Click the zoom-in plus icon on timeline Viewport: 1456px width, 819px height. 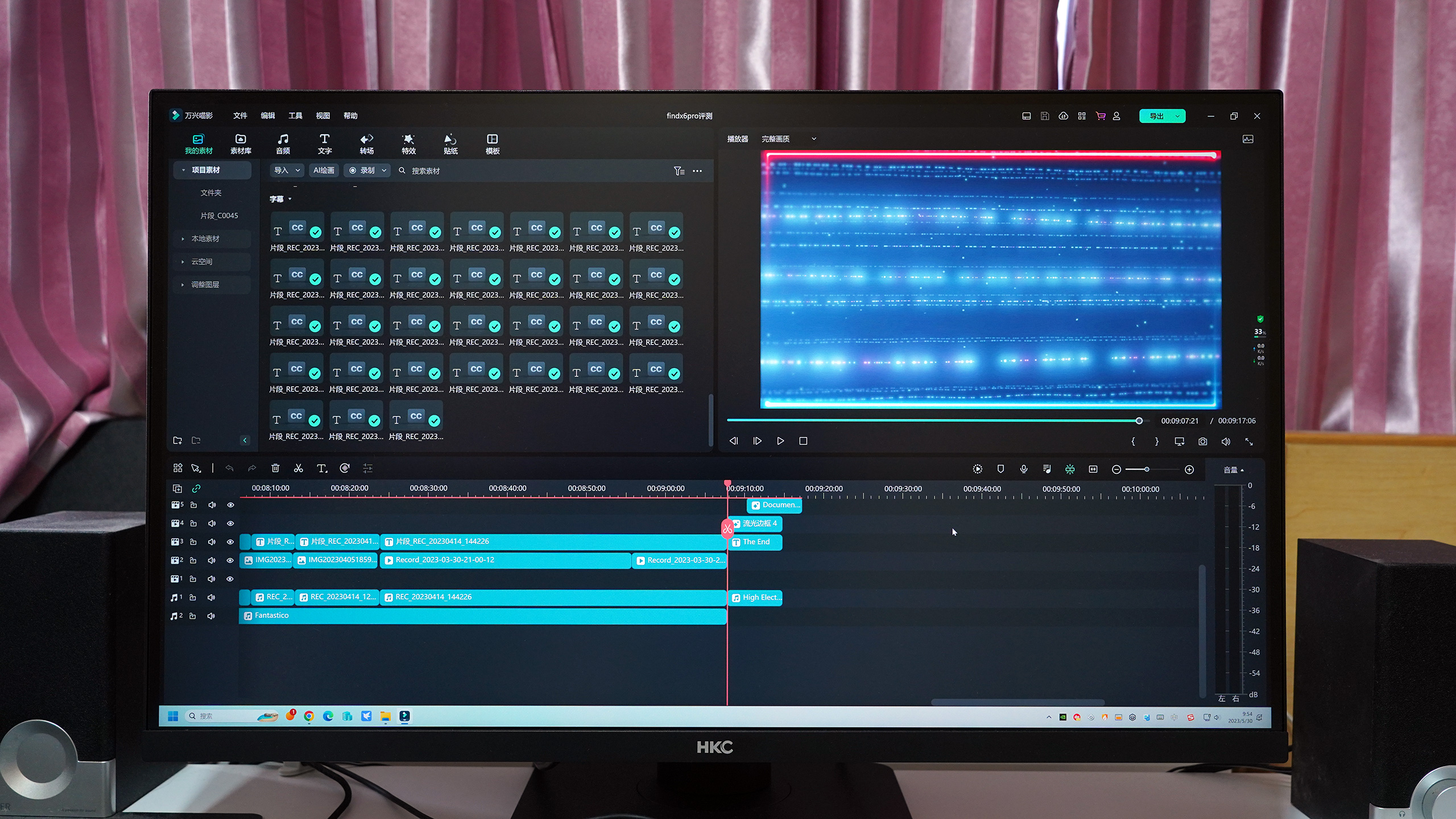coord(1189,470)
